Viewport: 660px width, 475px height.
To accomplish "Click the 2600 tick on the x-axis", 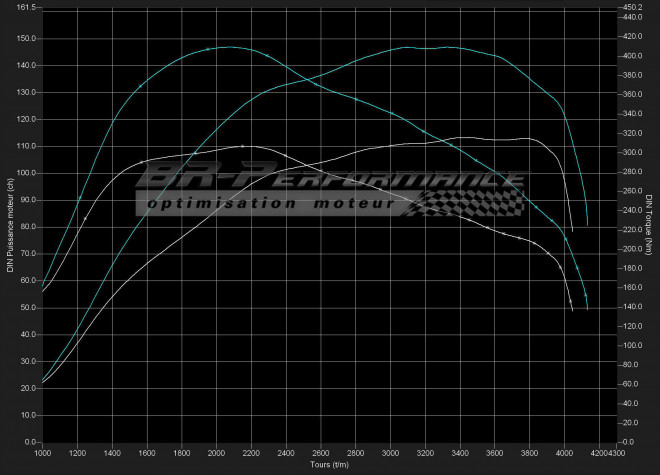I will [x=320, y=453].
